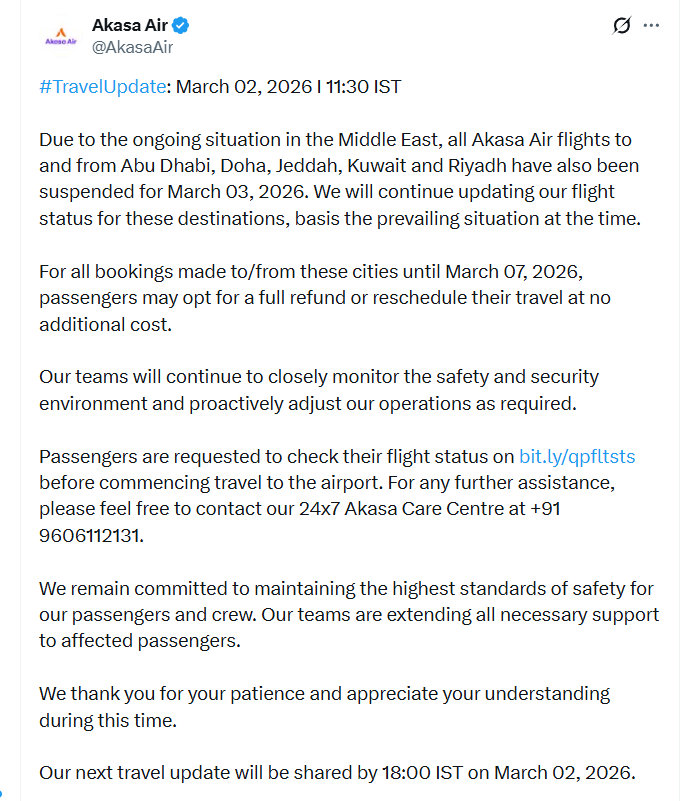Image resolution: width=686 pixels, height=801 pixels.
Task: Click the blue verified badge icon
Action: pos(182,26)
